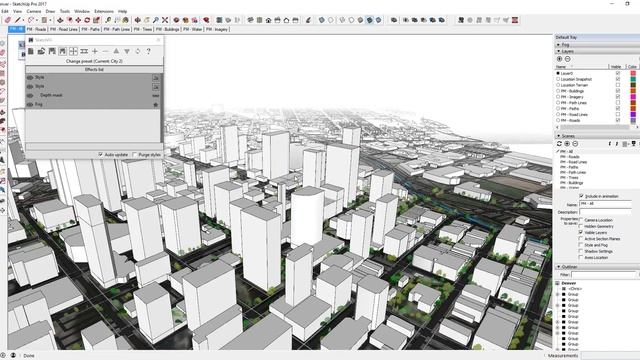
Task: Click Outliner Filter input field
Action: point(604,275)
